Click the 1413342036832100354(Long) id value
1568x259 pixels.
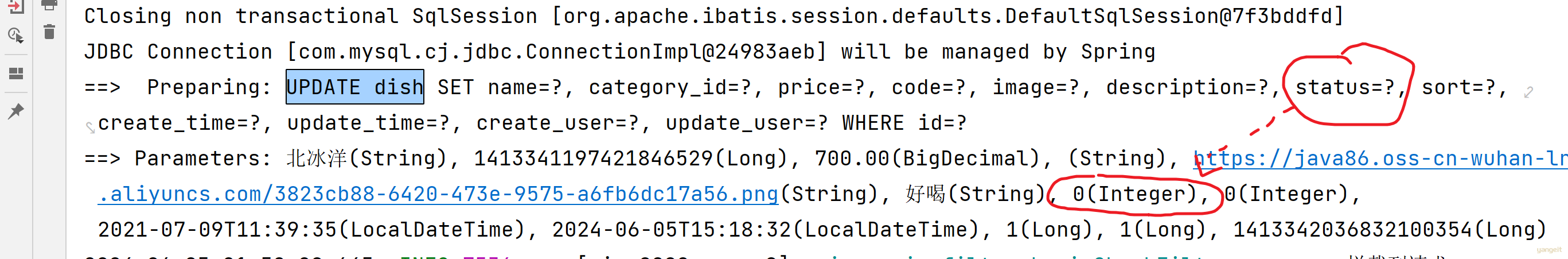1389,230
